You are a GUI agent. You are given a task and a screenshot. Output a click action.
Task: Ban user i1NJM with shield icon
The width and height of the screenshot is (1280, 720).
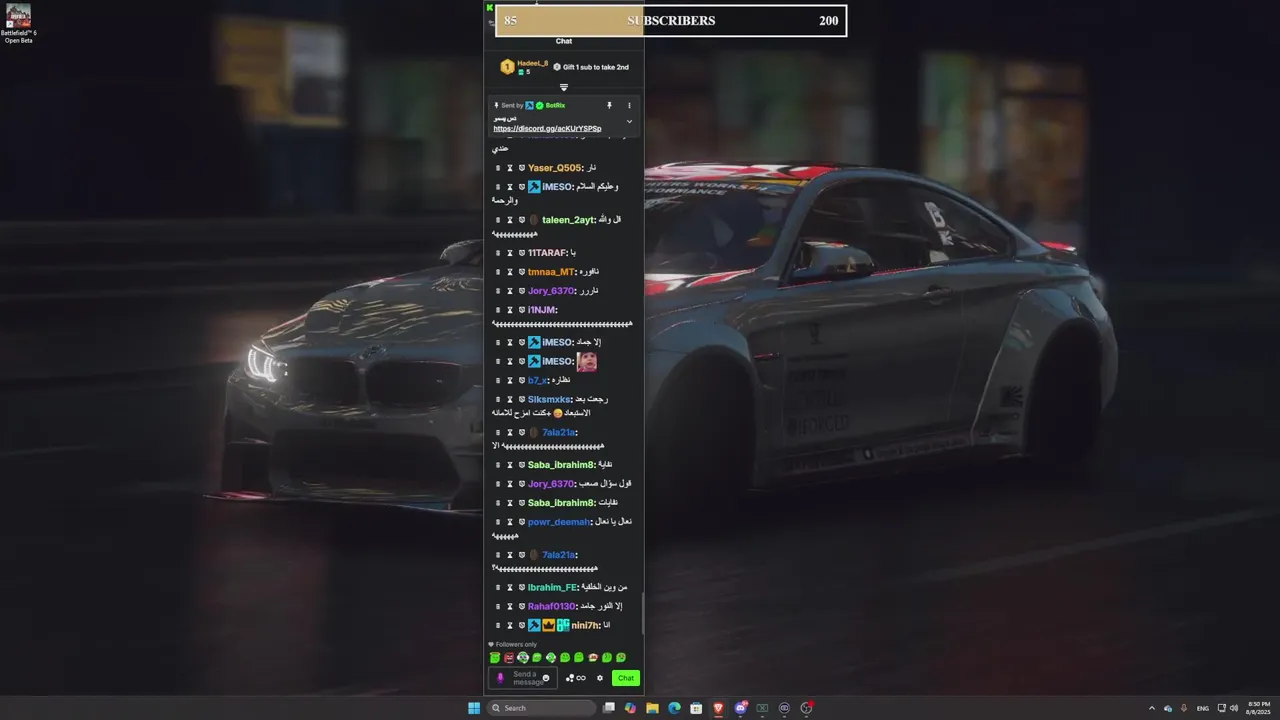(x=522, y=310)
